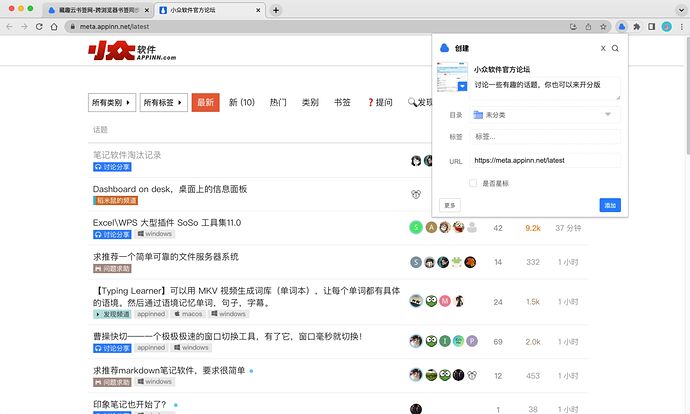
Task: Open the blue cloud bookmark extension icon
Action: point(621,27)
